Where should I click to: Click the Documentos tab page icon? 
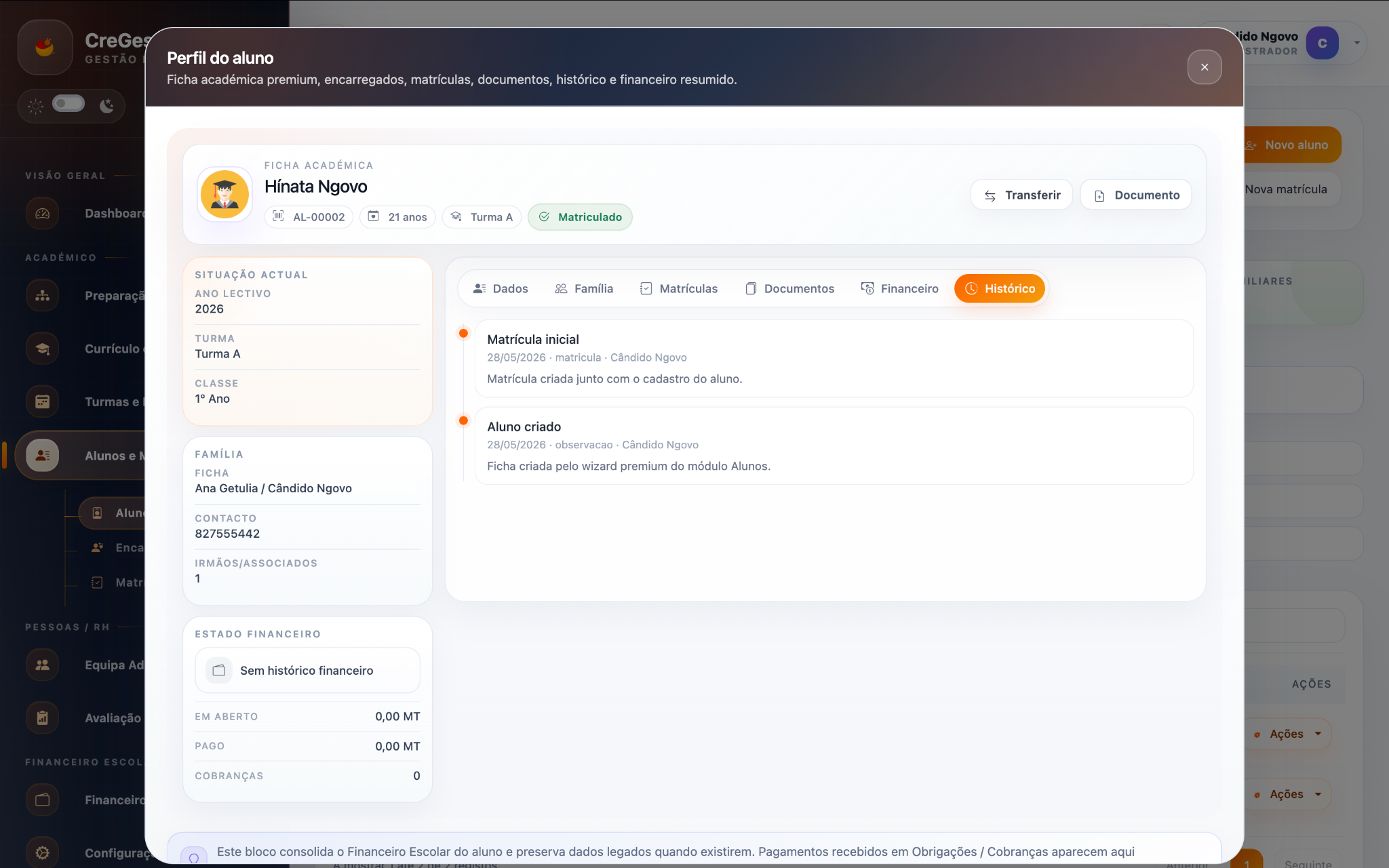point(751,289)
